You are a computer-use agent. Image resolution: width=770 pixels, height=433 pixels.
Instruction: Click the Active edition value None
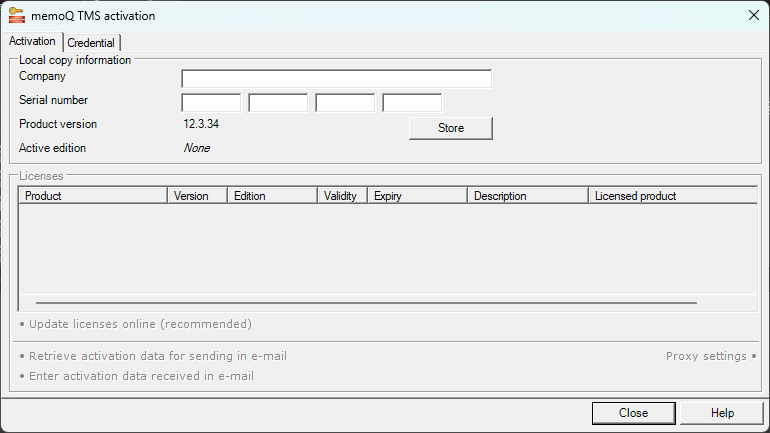tap(197, 148)
